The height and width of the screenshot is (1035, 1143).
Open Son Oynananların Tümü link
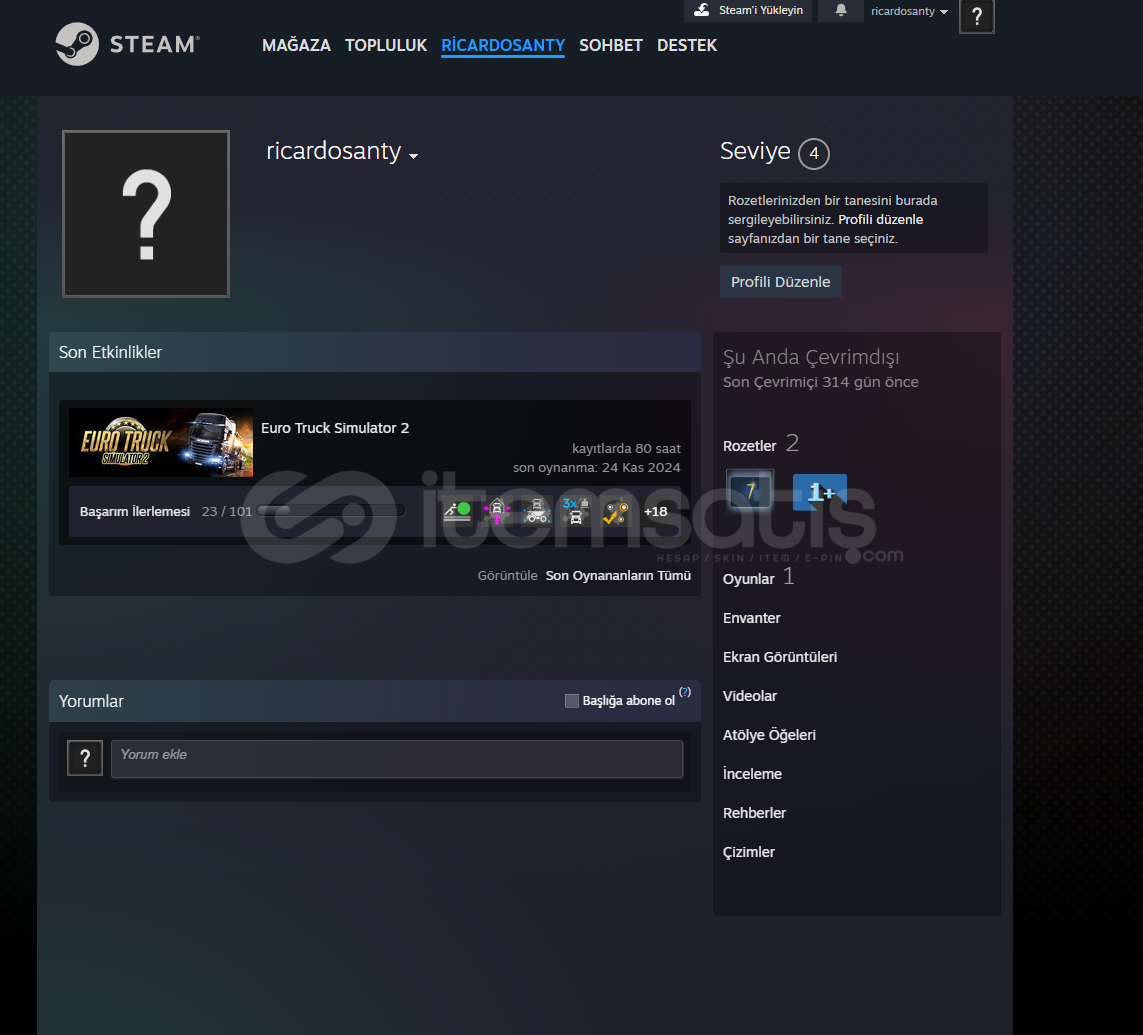[618, 576]
